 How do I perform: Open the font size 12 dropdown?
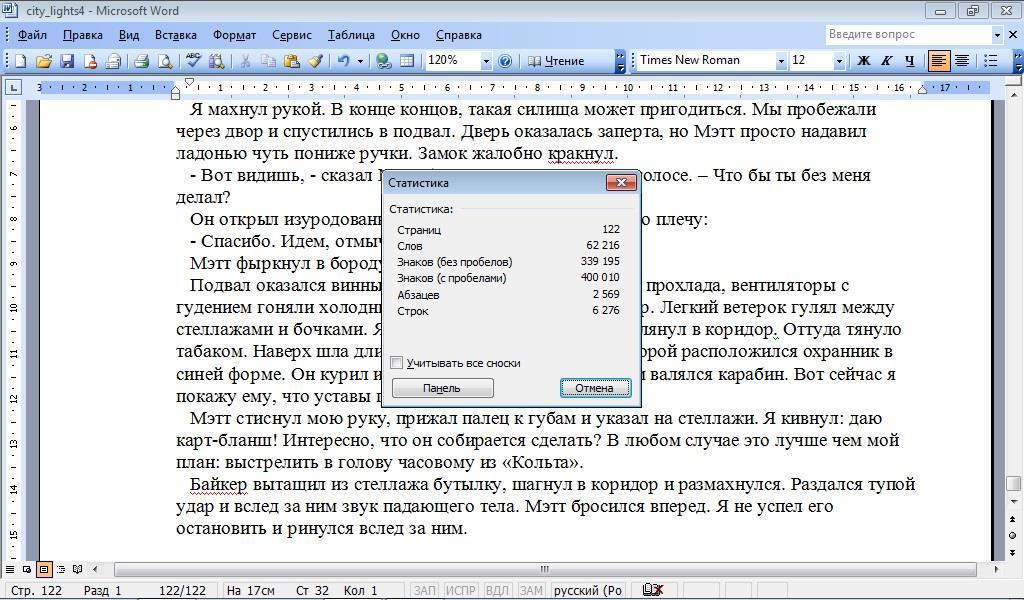[x=838, y=61]
